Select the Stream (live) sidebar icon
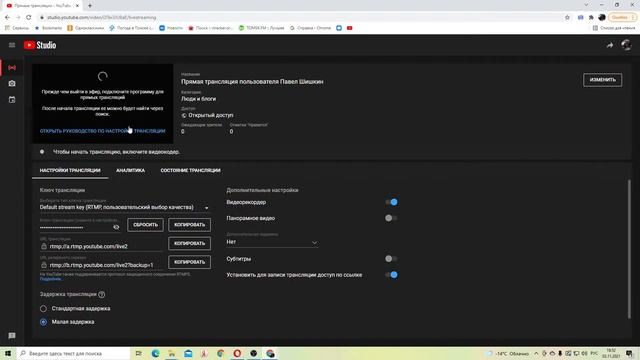The width and height of the screenshot is (640, 360). coord(12,67)
